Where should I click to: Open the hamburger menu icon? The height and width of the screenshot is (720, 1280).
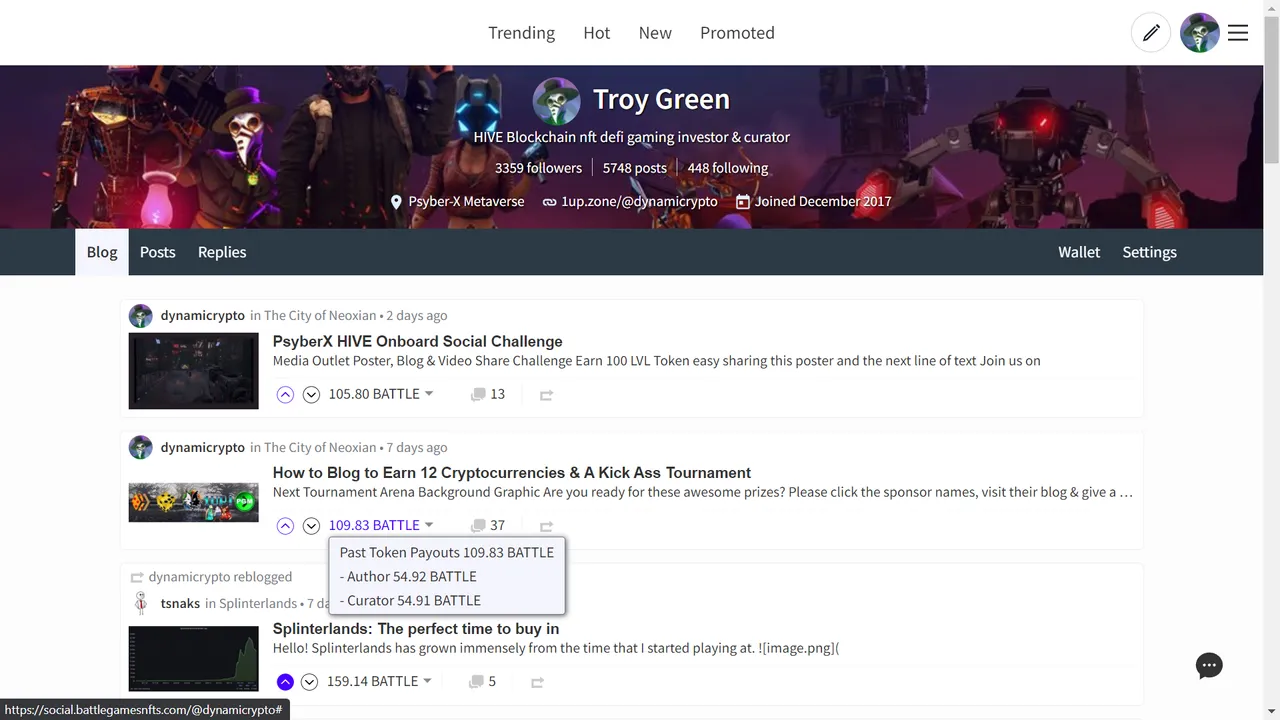[1238, 33]
